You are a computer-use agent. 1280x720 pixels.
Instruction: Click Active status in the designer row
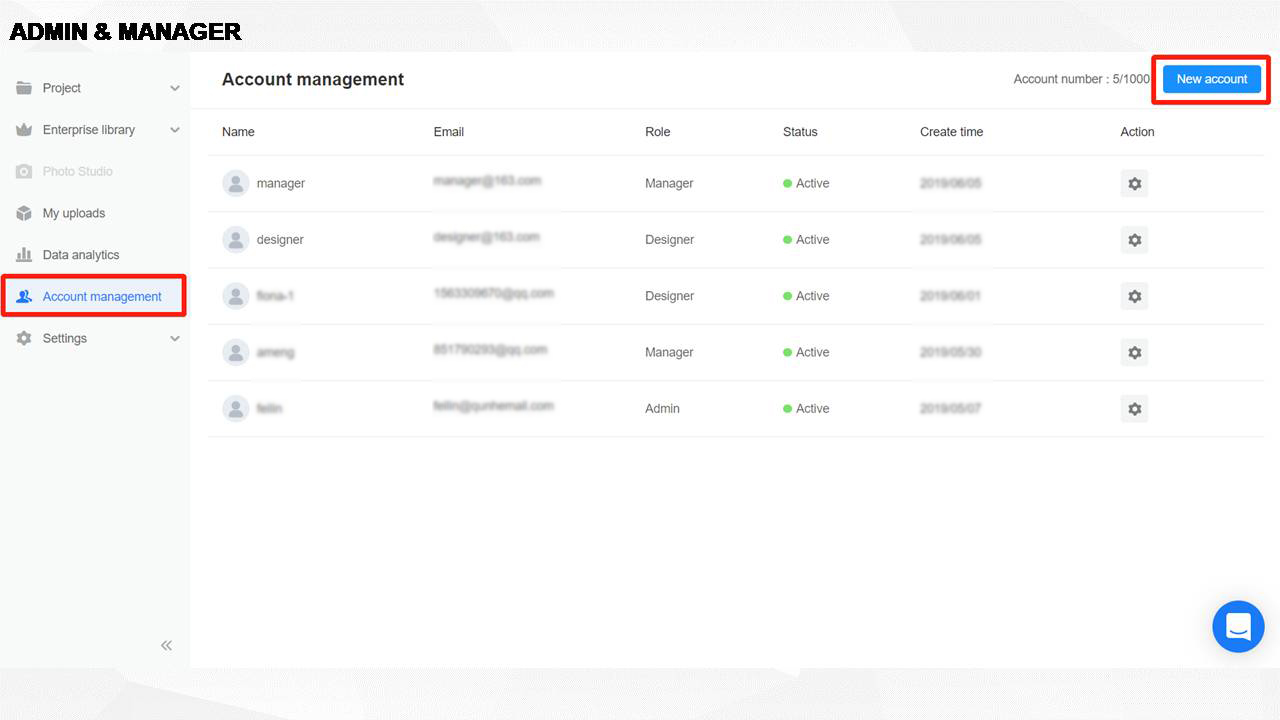coord(806,240)
